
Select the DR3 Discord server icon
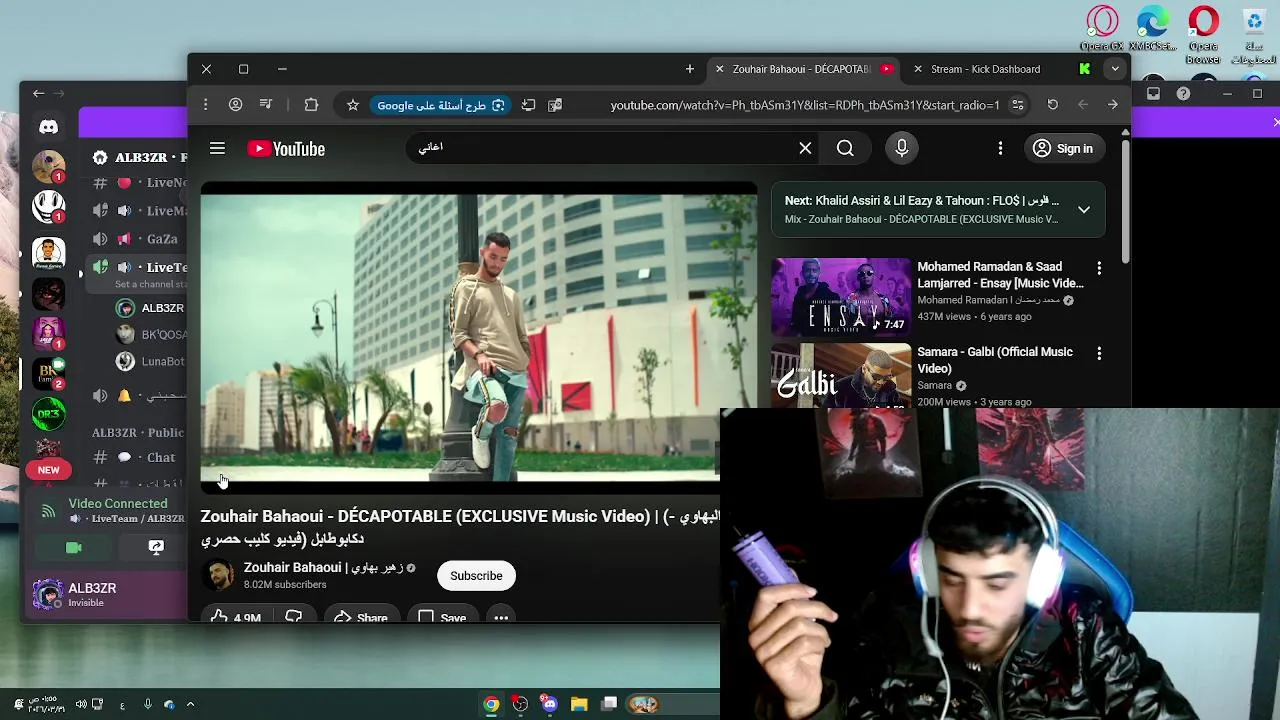coord(48,413)
